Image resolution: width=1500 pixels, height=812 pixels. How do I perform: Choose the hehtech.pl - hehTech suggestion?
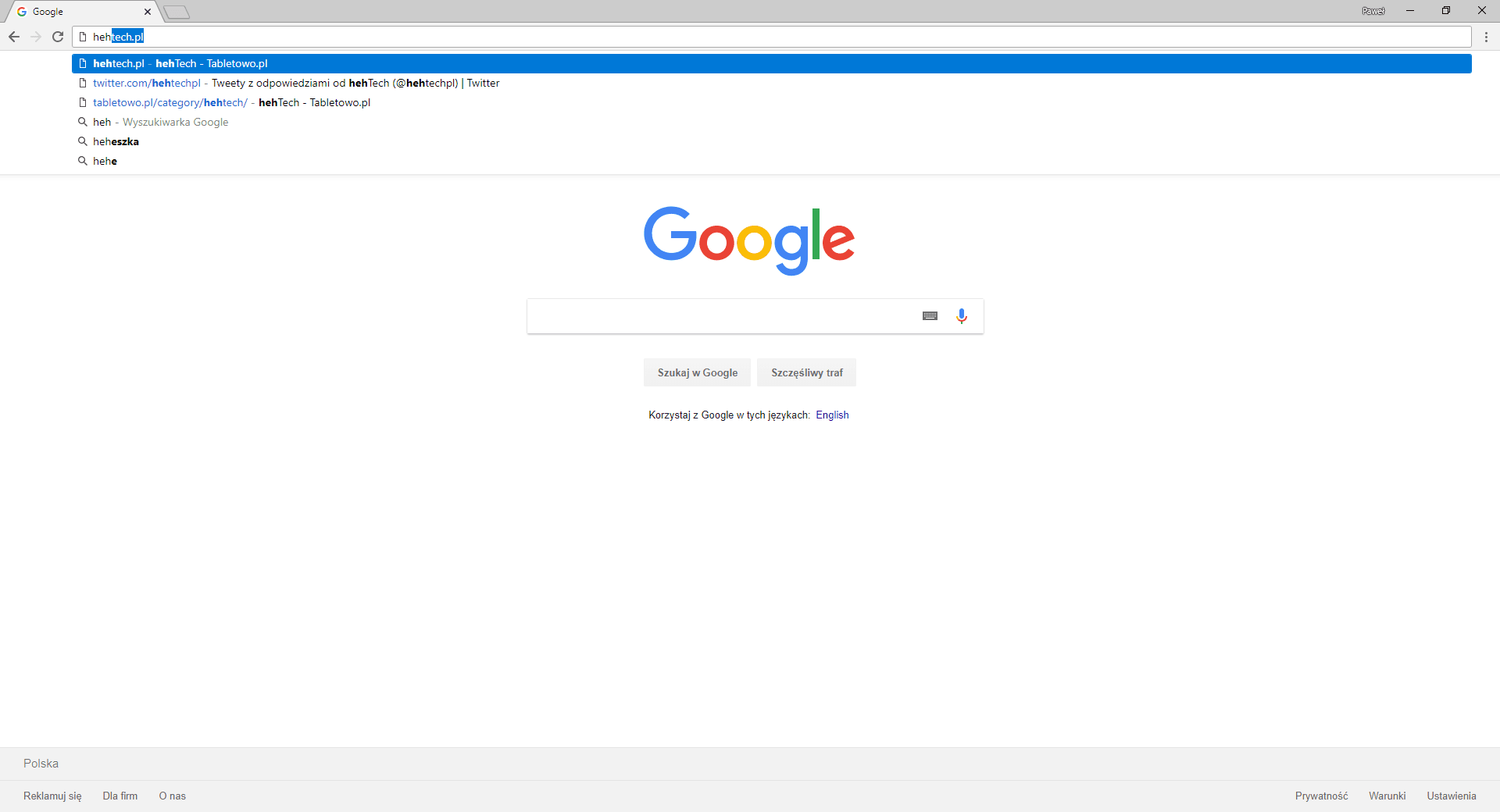tap(772, 63)
